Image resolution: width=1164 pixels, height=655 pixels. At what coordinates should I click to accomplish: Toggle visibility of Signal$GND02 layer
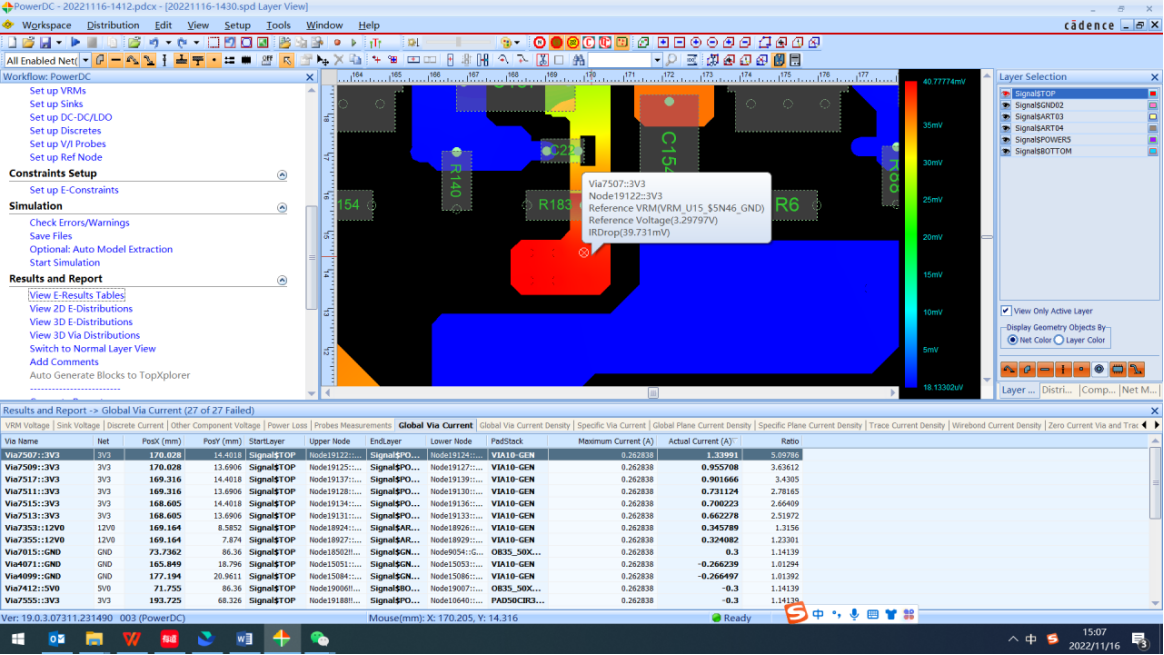(x=1006, y=105)
